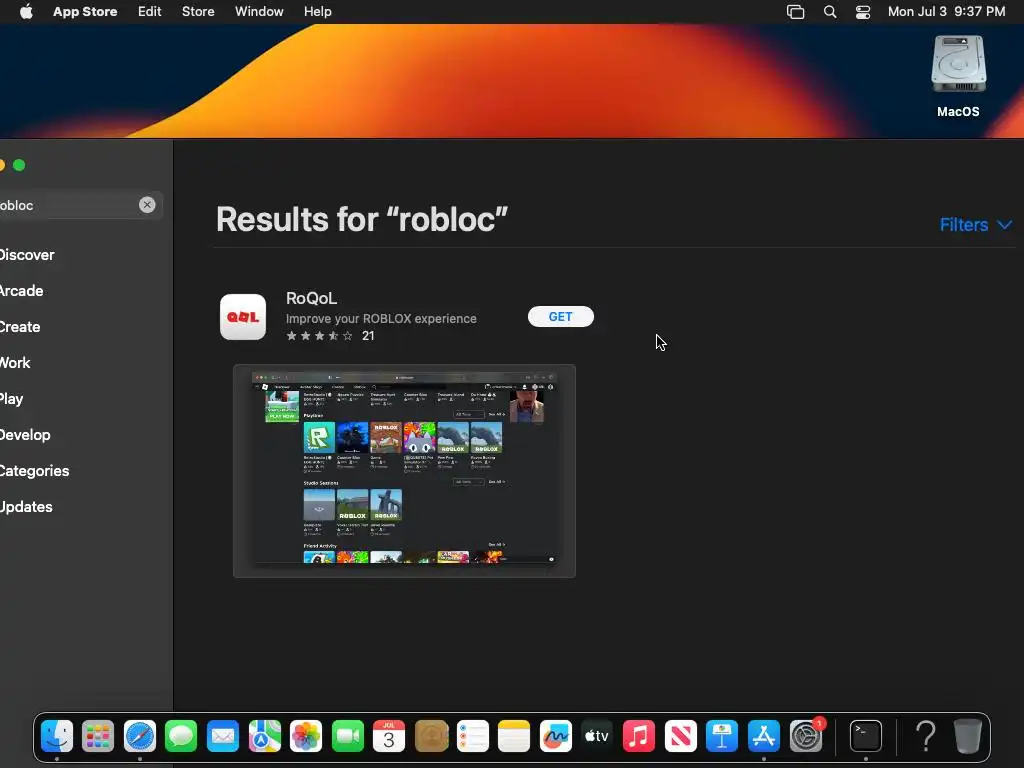Go to Updates in the sidebar
The image size is (1024, 768).
[26, 506]
